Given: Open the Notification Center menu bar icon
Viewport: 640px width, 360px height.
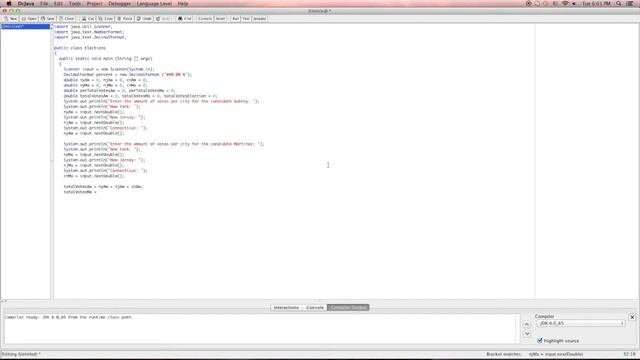Looking at the screenshot, I should pyautogui.click(x=630, y=3).
